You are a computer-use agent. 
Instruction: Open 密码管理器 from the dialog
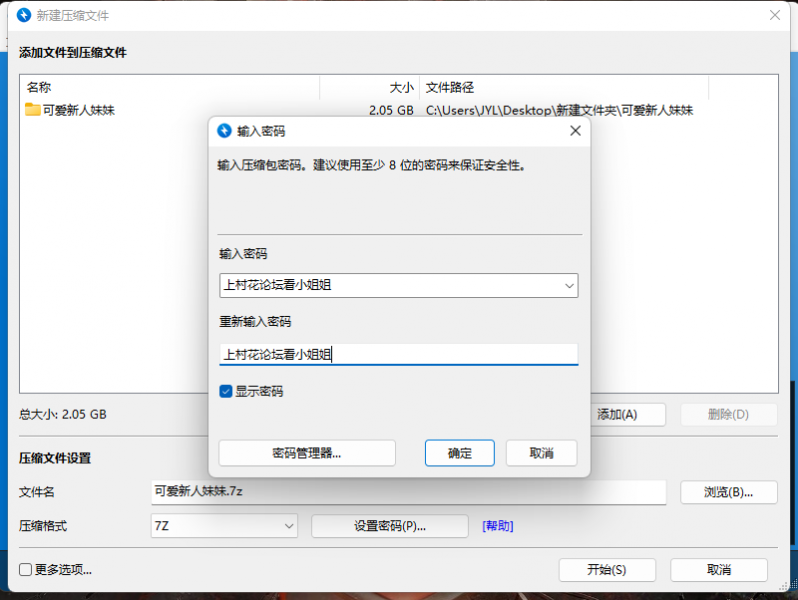[307, 453]
